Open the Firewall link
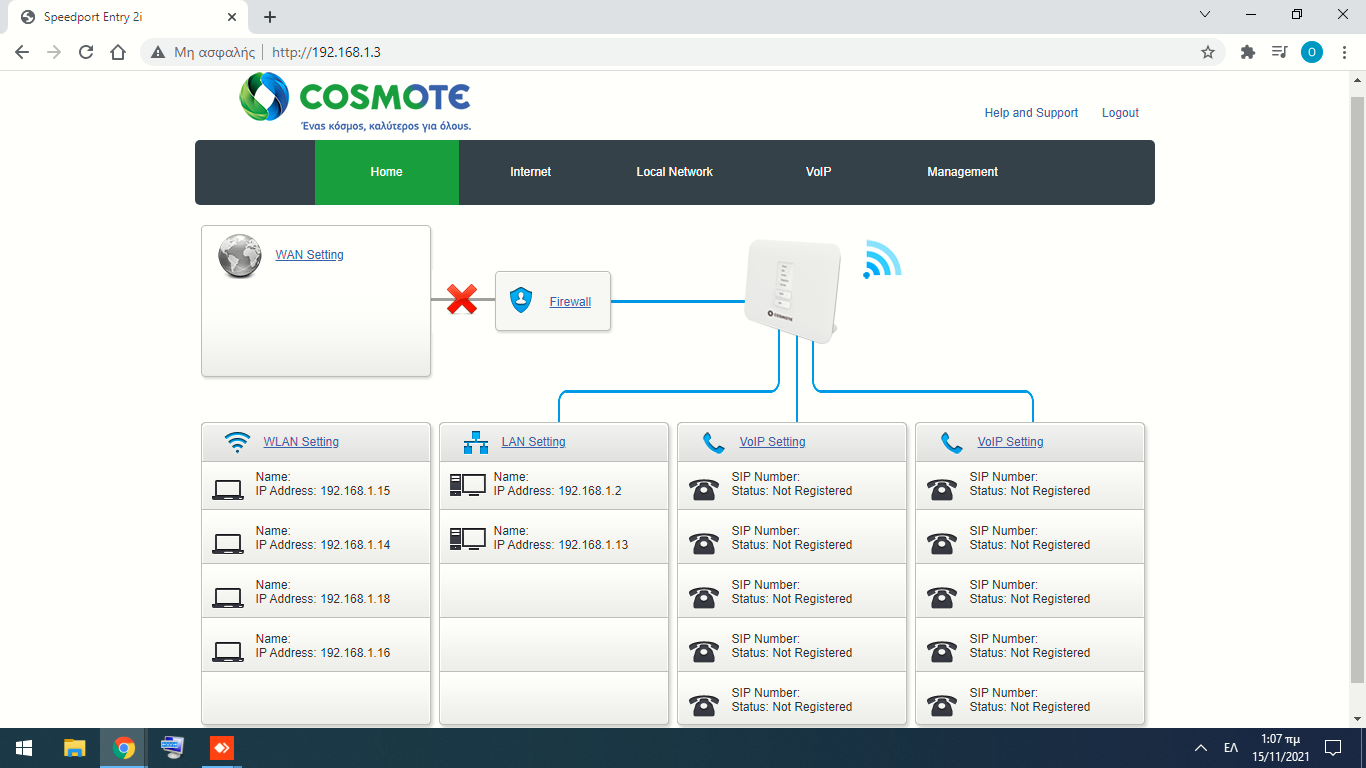 click(570, 302)
